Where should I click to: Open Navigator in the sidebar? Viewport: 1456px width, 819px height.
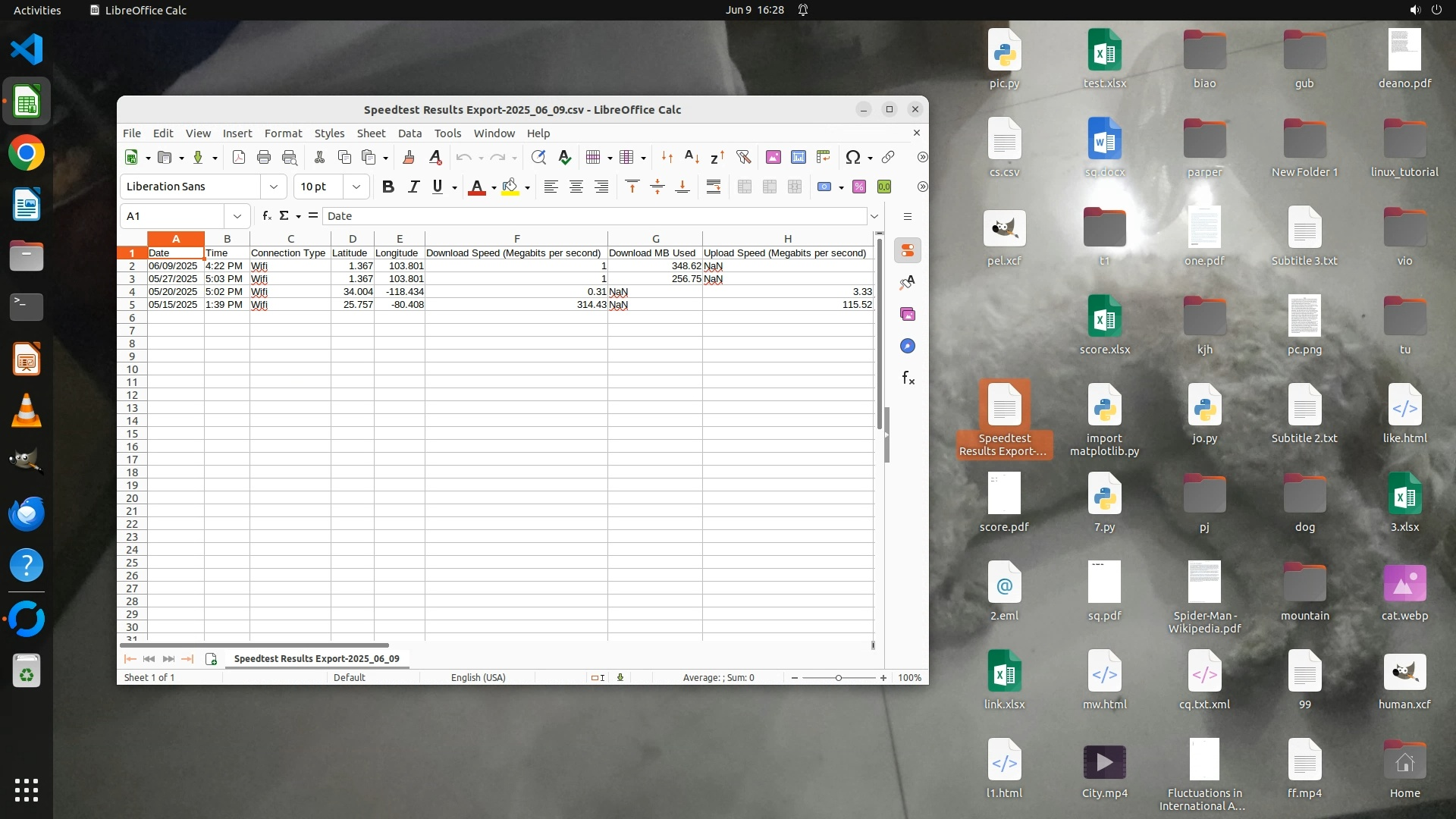[908, 346]
